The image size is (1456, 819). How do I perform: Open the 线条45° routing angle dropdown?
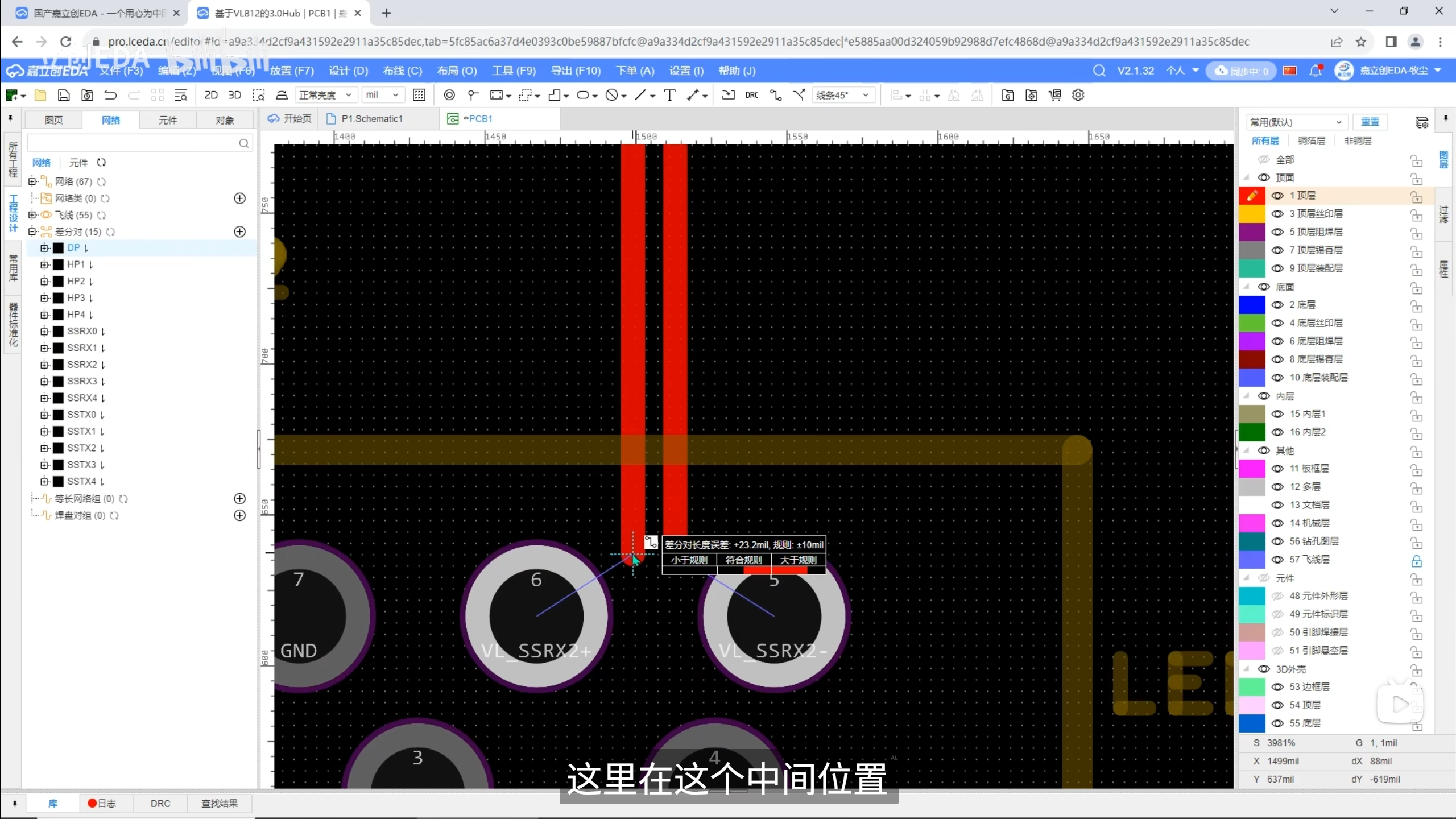842,95
